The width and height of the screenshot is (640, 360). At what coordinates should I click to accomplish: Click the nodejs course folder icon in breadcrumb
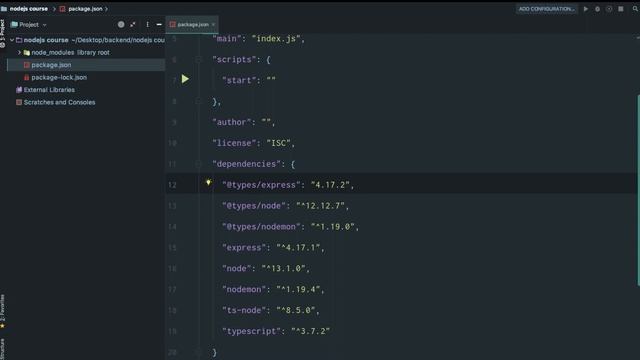(4, 9)
